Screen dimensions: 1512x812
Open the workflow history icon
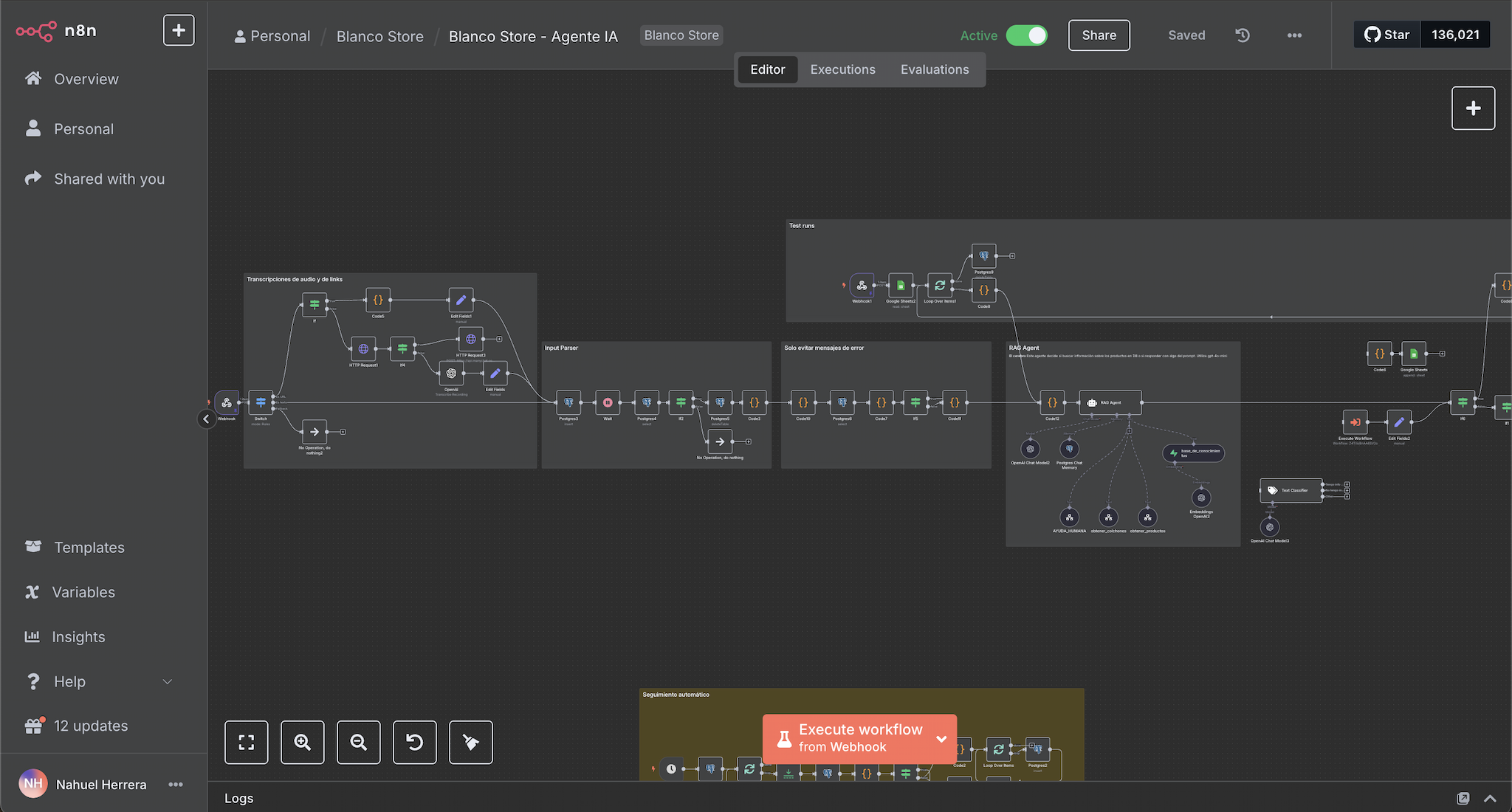pyautogui.click(x=1243, y=35)
